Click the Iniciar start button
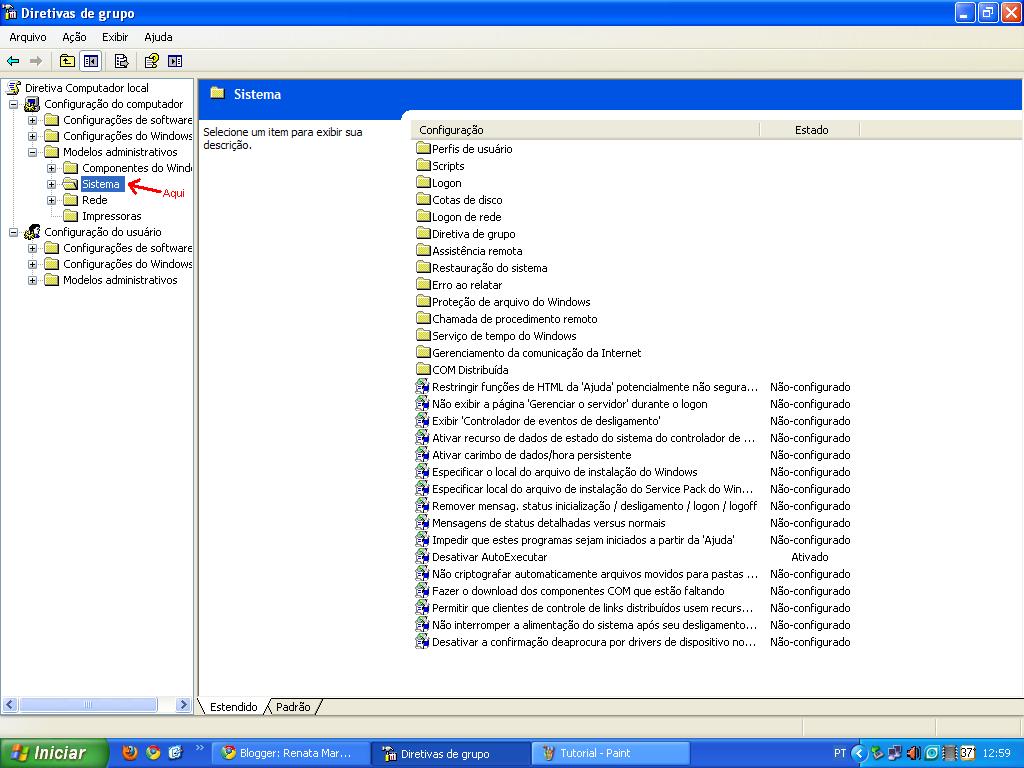The width and height of the screenshot is (1024, 768). pos(54,753)
